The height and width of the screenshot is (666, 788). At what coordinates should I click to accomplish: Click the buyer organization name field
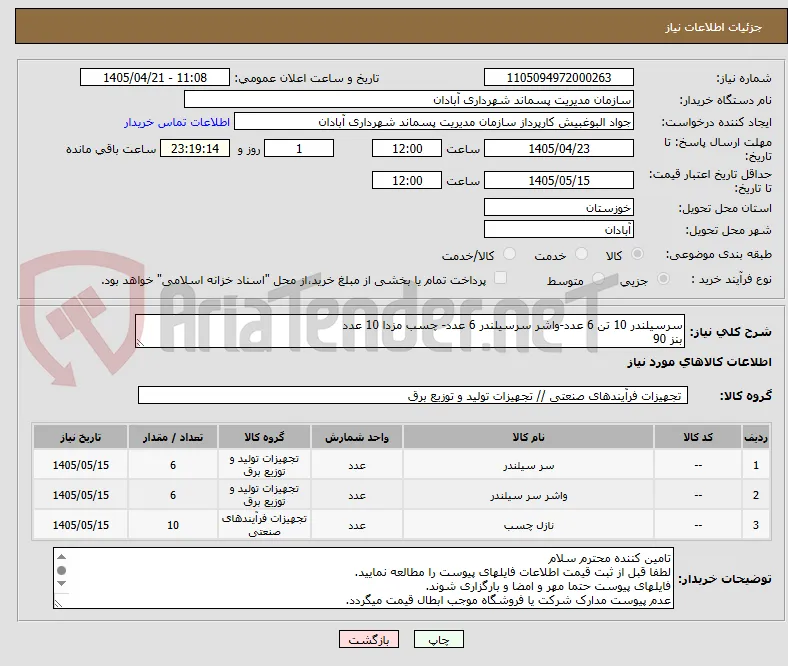[x=409, y=100]
